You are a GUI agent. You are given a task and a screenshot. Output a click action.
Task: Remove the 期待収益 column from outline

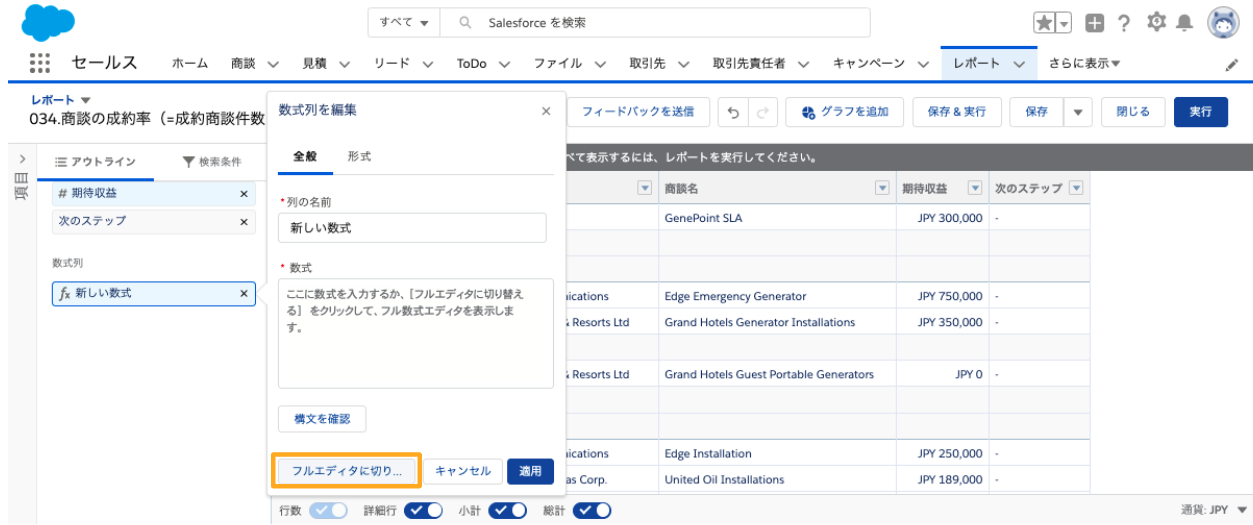[x=244, y=194]
